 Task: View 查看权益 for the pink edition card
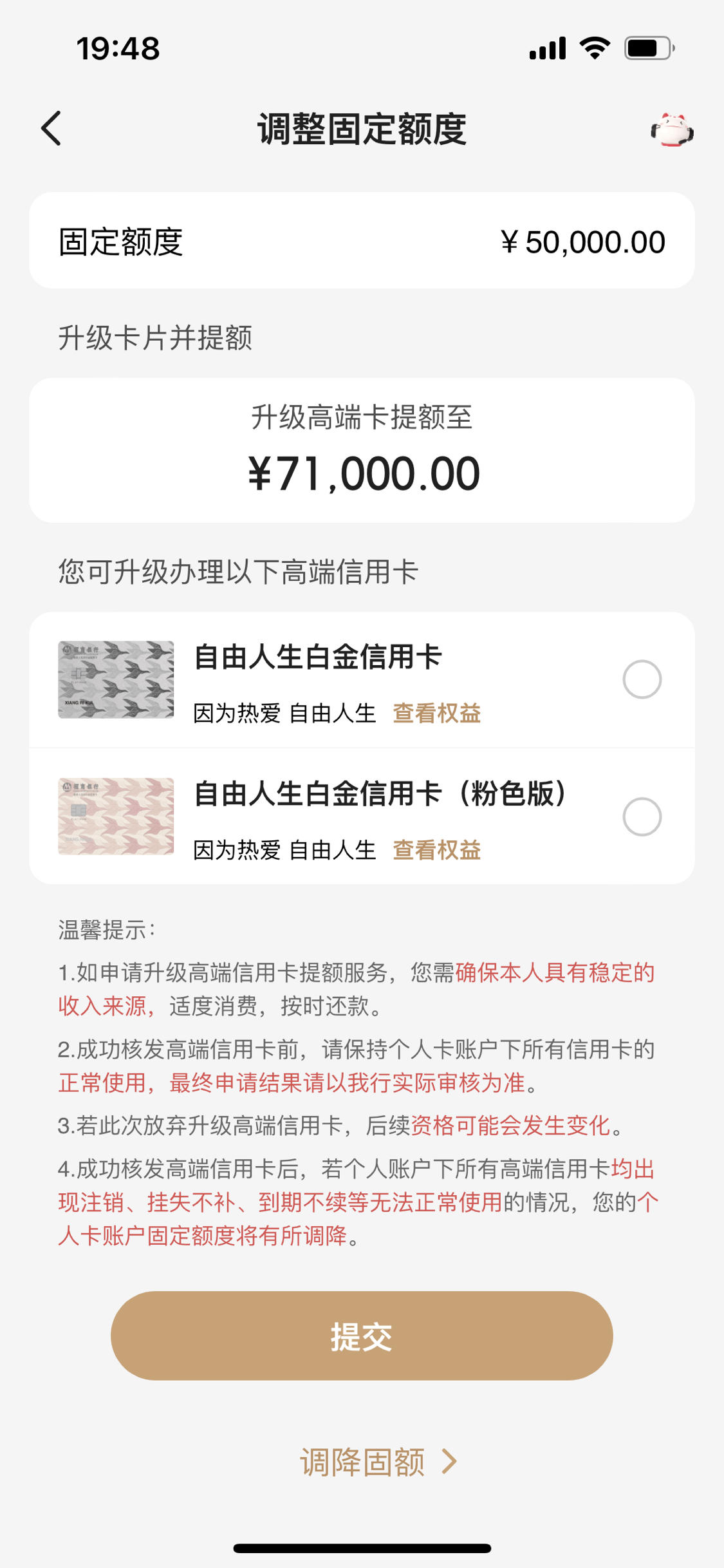437,850
